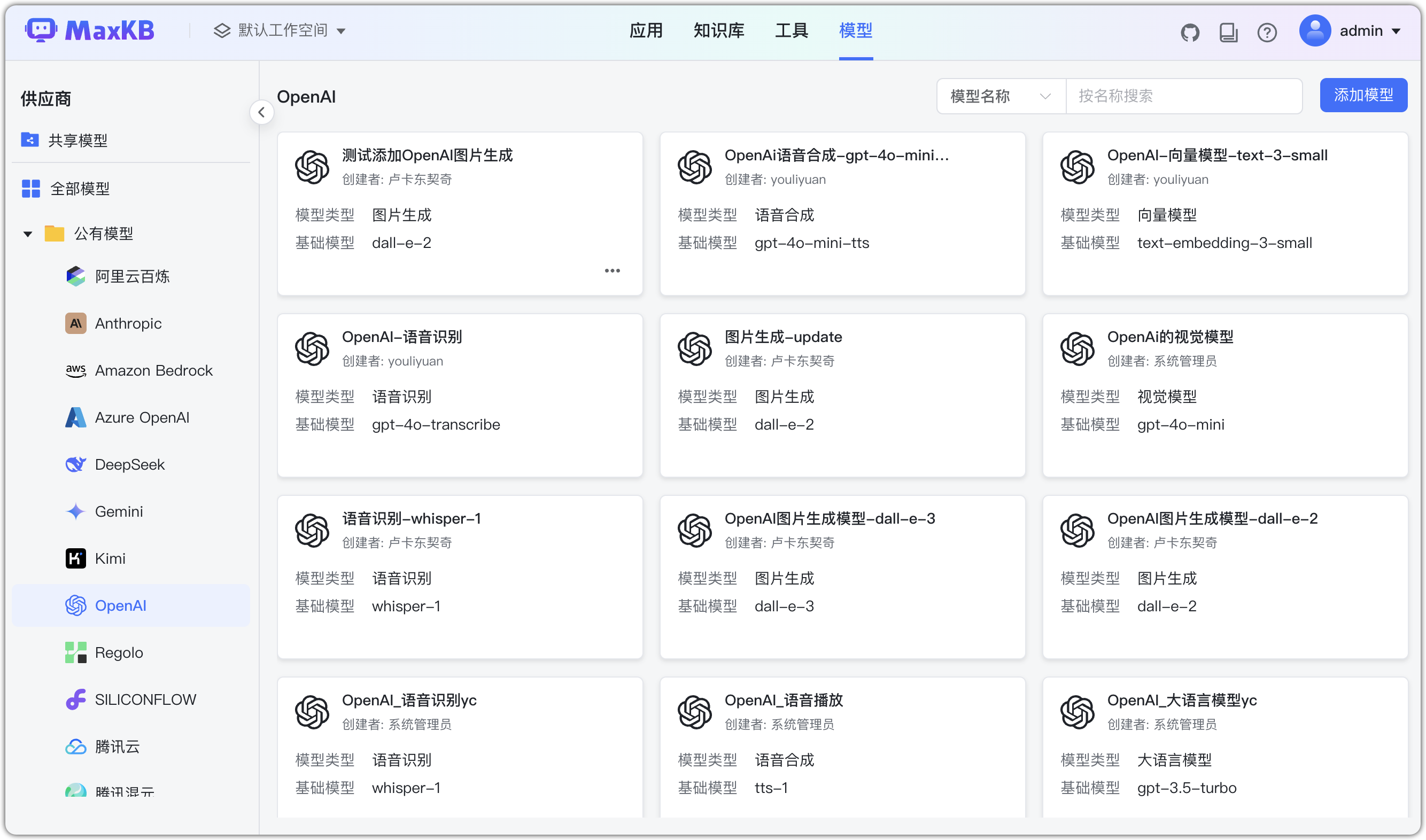The image size is (1426, 840).
Task: Collapse the 公有模型 folder tree
Action: coord(27,234)
